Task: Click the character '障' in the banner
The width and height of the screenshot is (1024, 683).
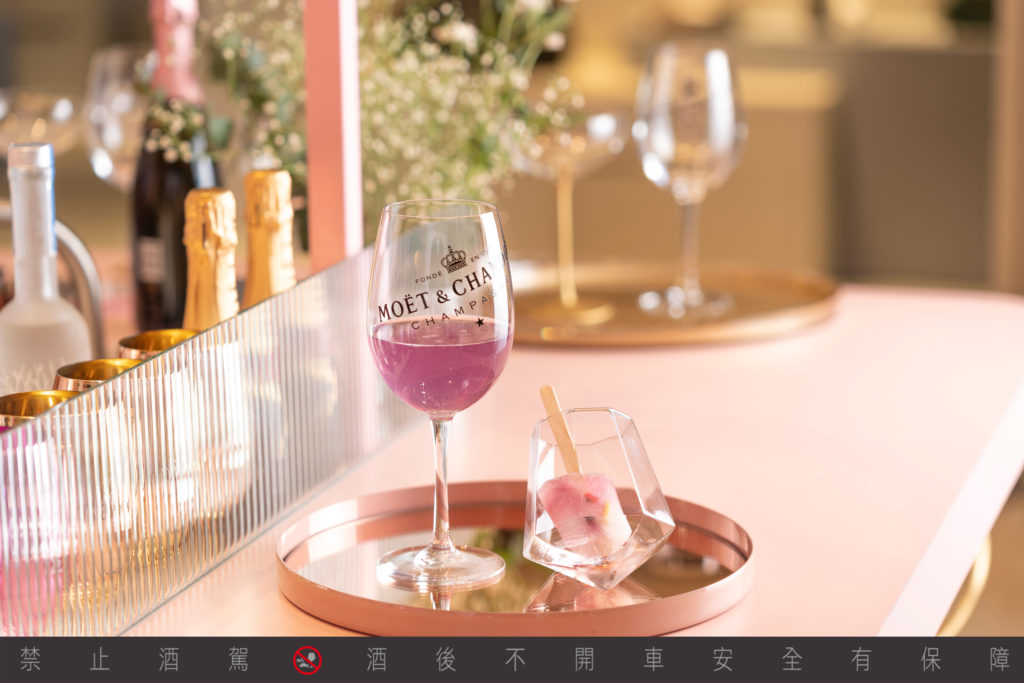Action: point(999,659)
